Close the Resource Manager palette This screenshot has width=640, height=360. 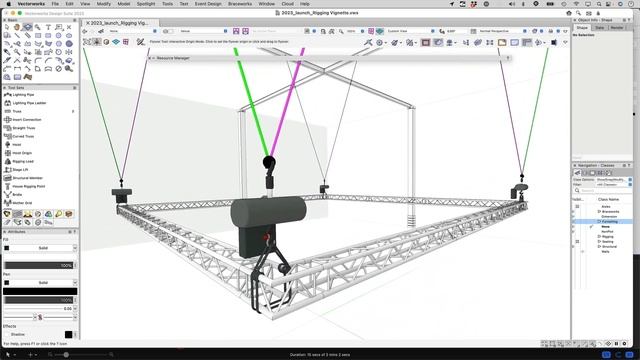point(149,58)
